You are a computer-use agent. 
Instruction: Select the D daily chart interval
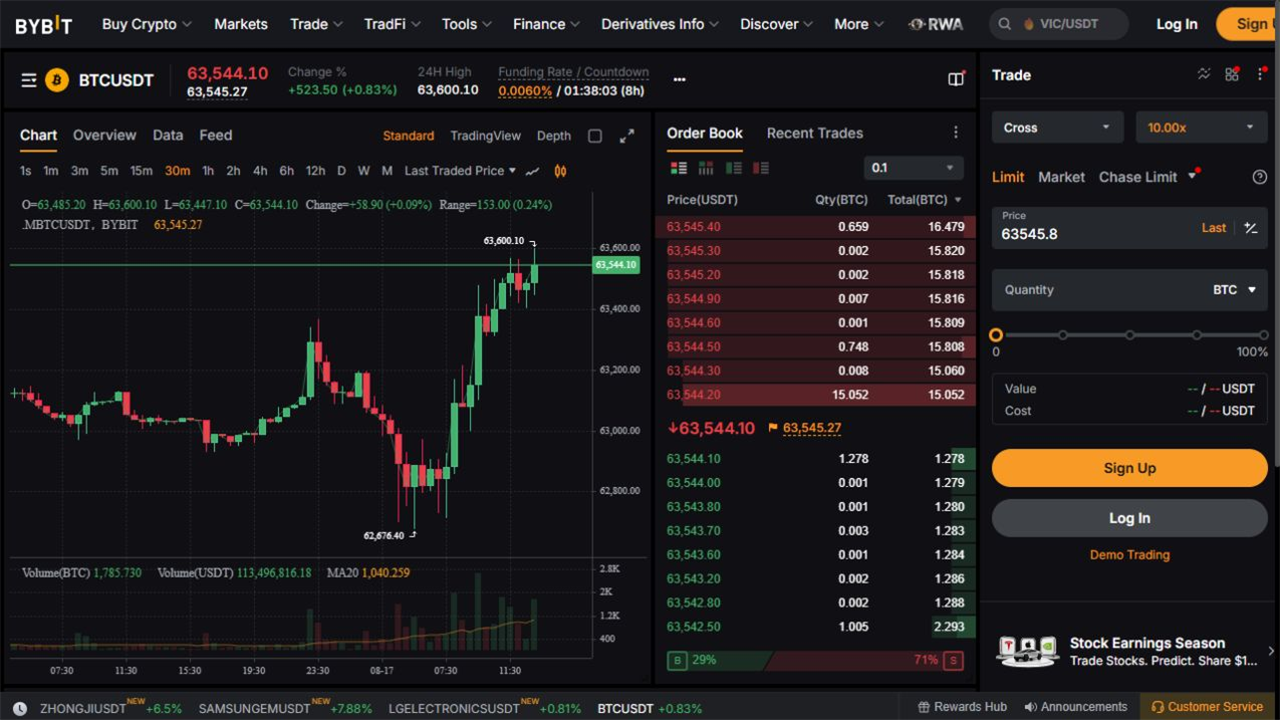(341, 171)
